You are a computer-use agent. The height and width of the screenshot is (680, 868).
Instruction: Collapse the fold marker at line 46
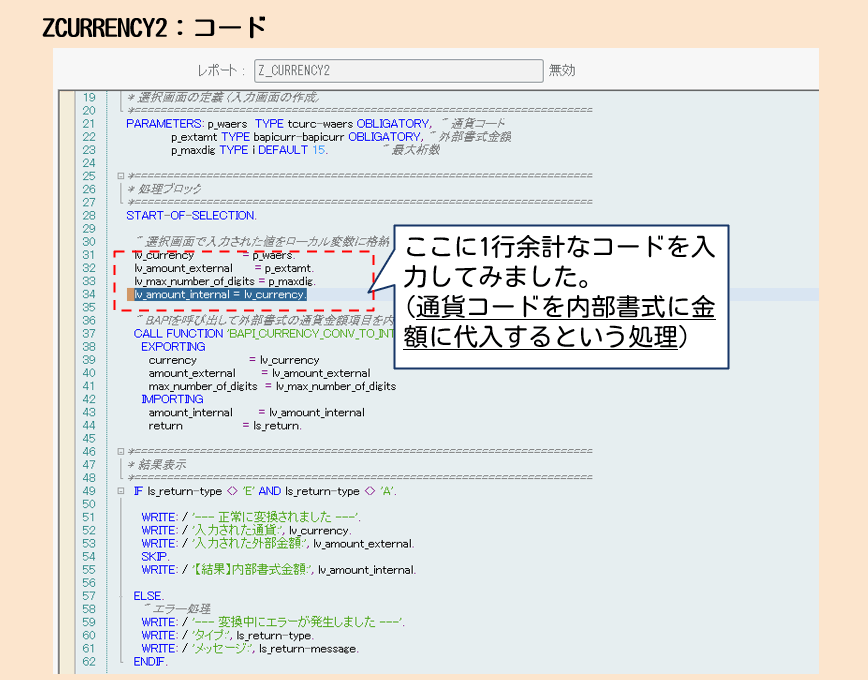click(121, 452)
